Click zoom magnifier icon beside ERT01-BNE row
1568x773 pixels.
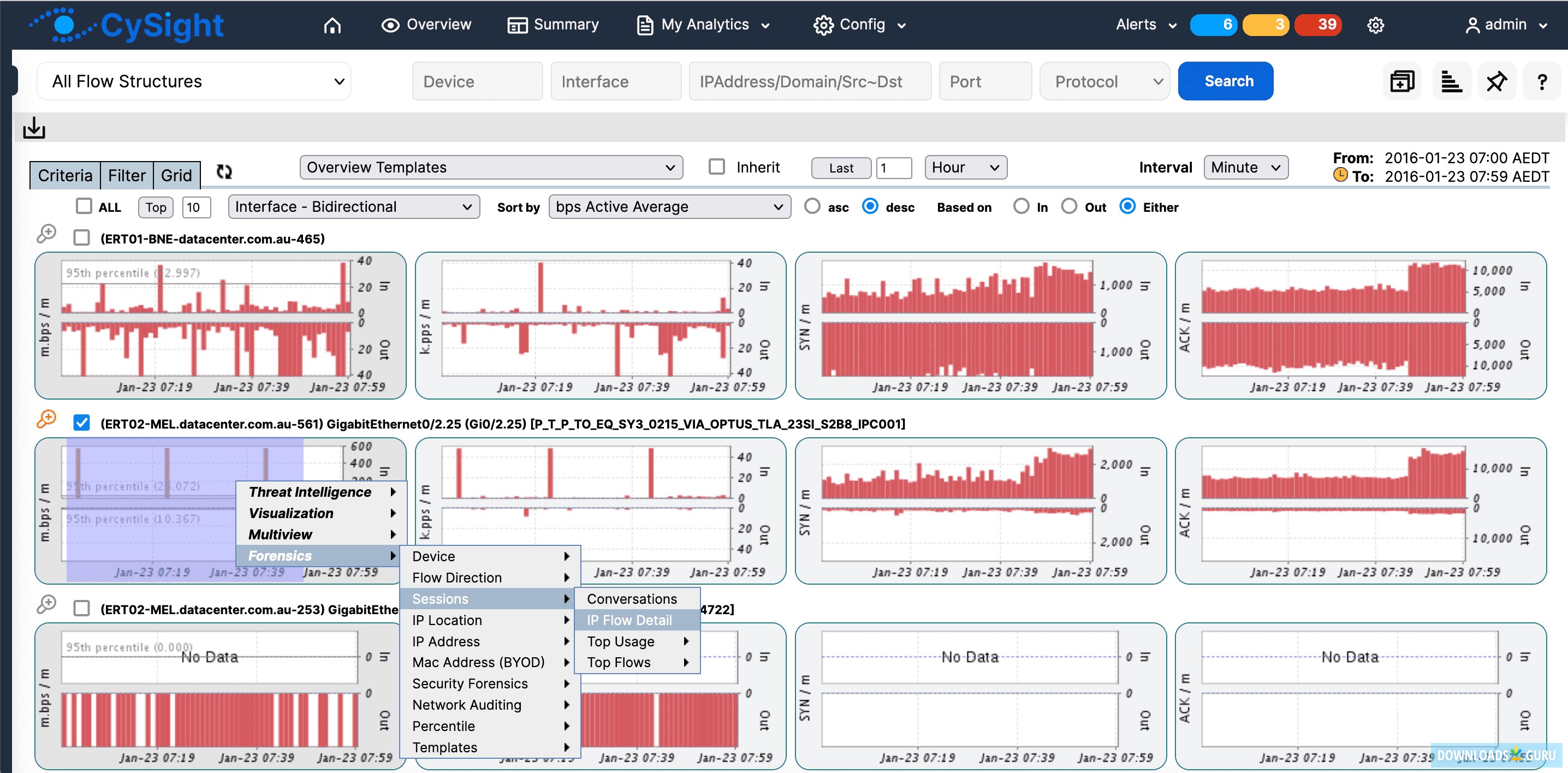point(46,234)
